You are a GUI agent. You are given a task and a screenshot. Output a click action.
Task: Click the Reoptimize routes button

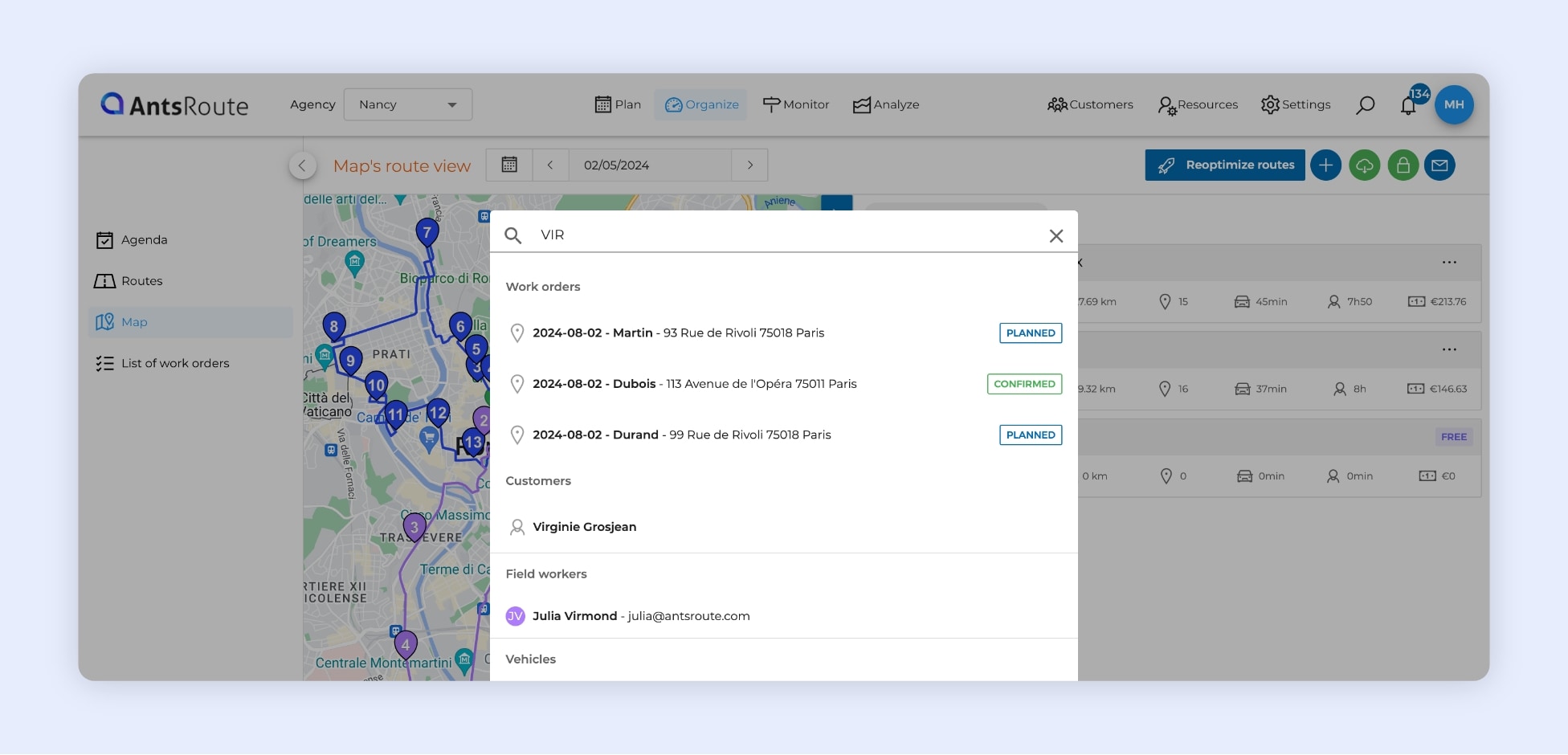[1224, 165]
